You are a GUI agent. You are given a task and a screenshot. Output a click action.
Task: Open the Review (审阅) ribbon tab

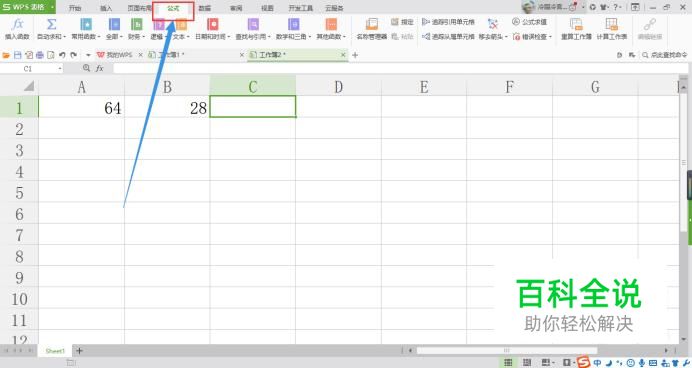236,8
